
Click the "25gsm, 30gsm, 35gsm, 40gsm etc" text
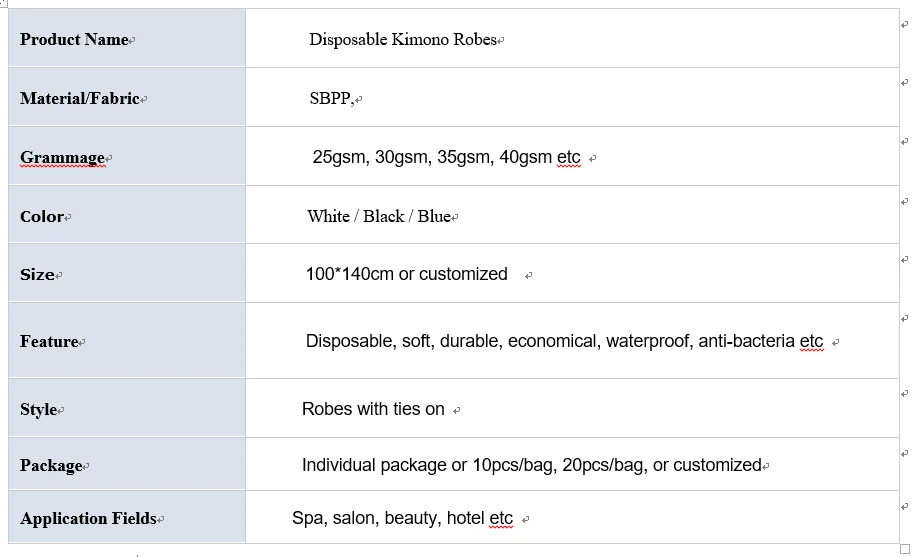[x=445, y=158]
